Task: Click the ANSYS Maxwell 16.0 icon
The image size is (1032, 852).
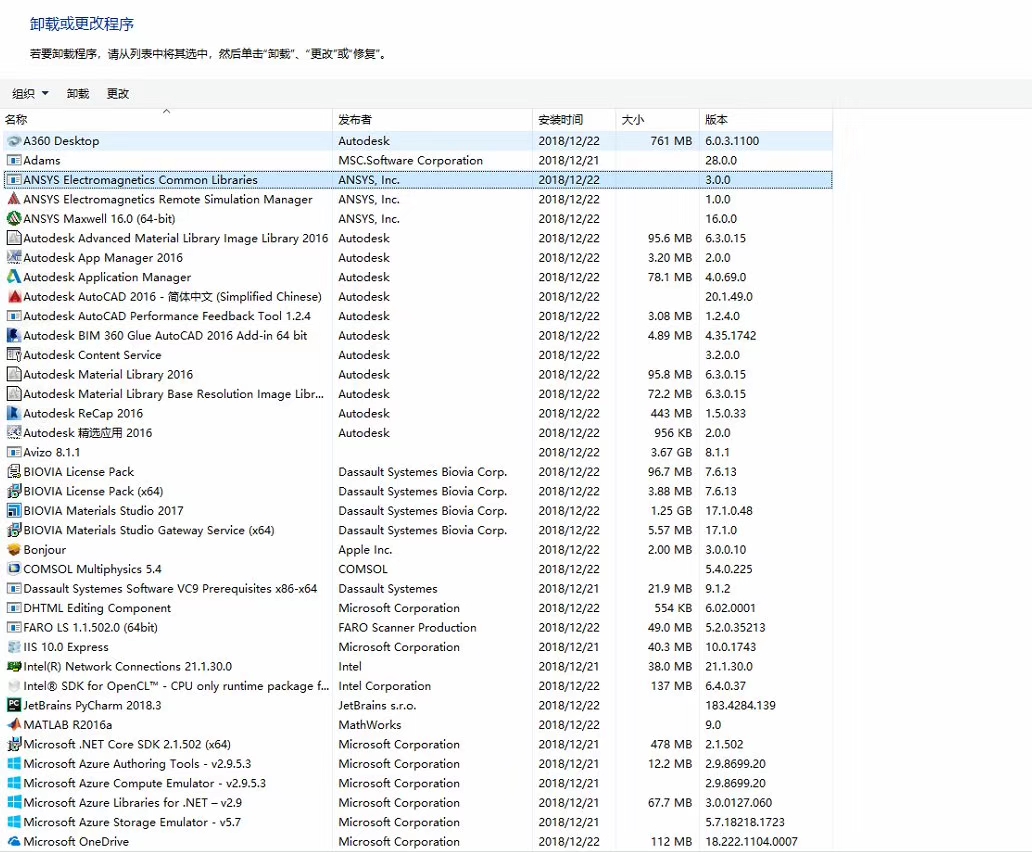Action: (14, 219)
